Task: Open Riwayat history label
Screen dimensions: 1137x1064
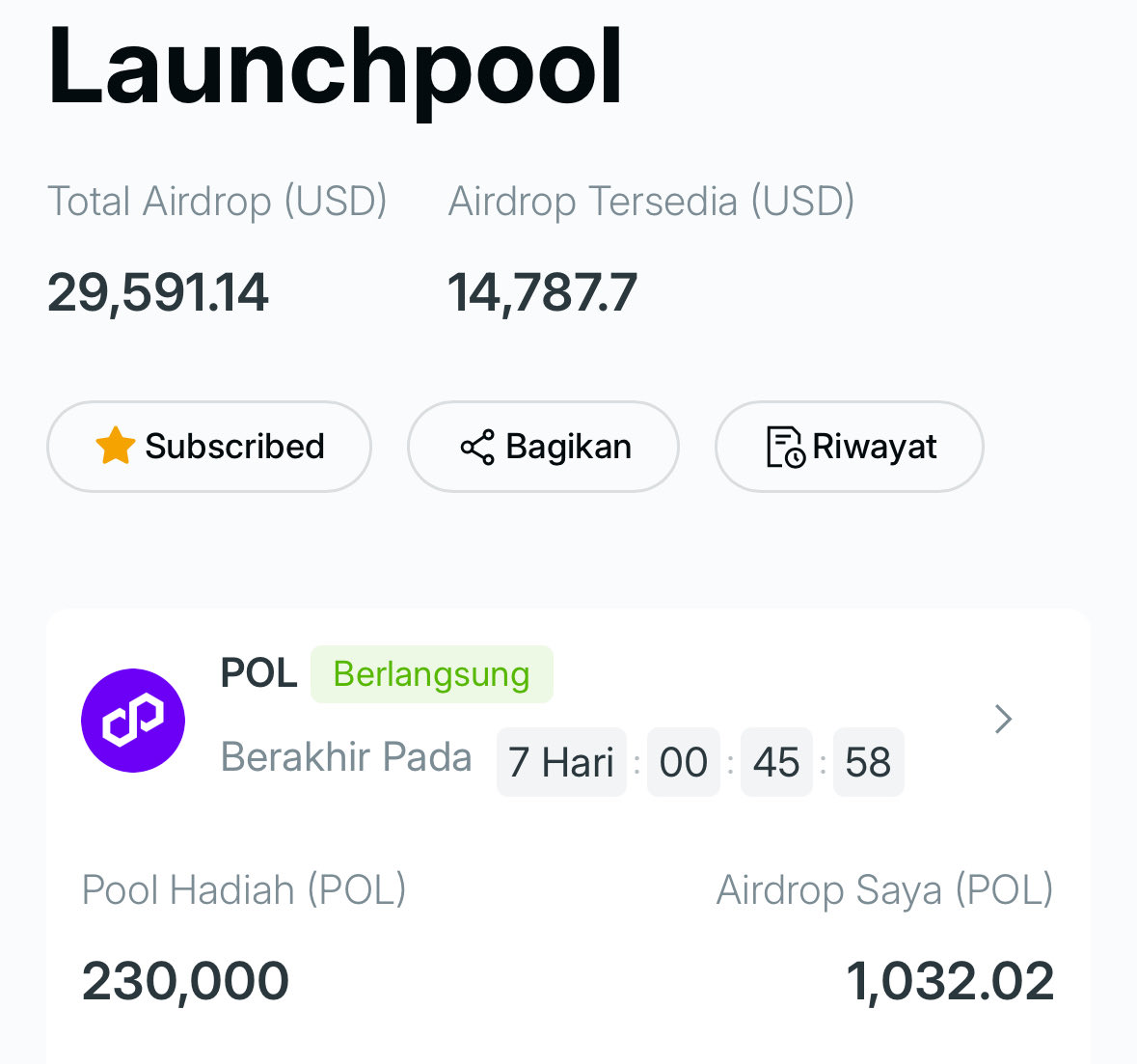Action: pyautogui.click(x=874, y=447)
